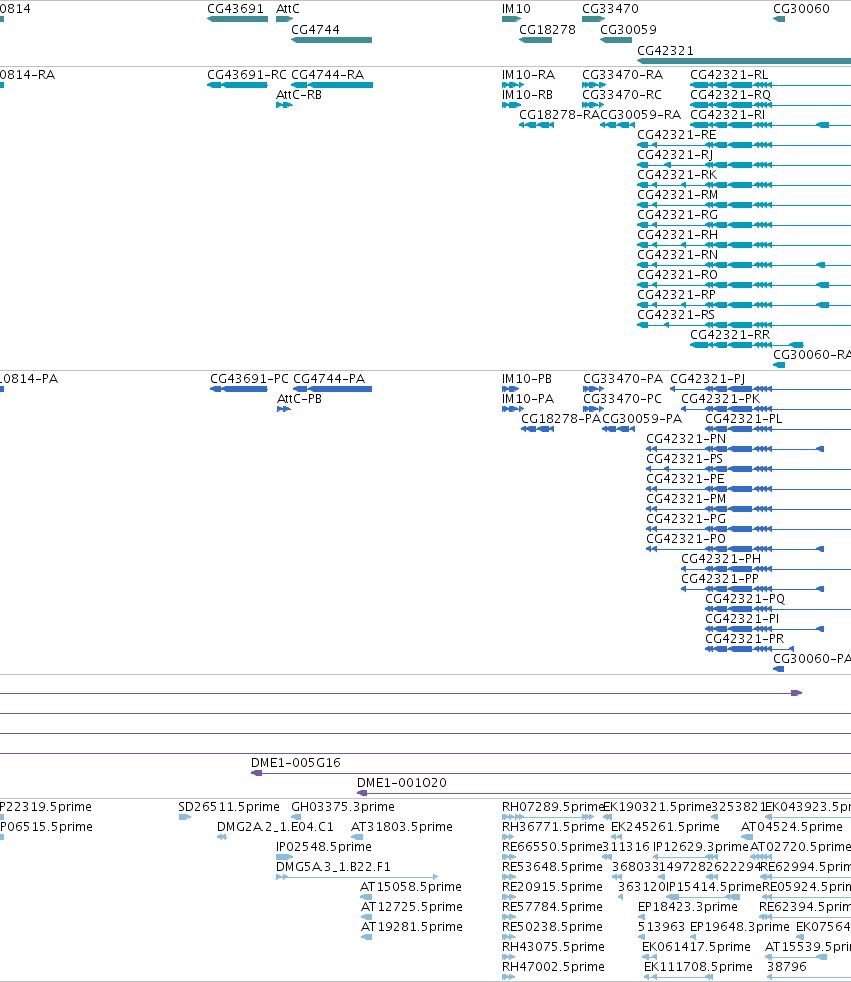Click the CG42321-RQ transcript label
Viewport: 851px width, 982px height.
point(731,95)
